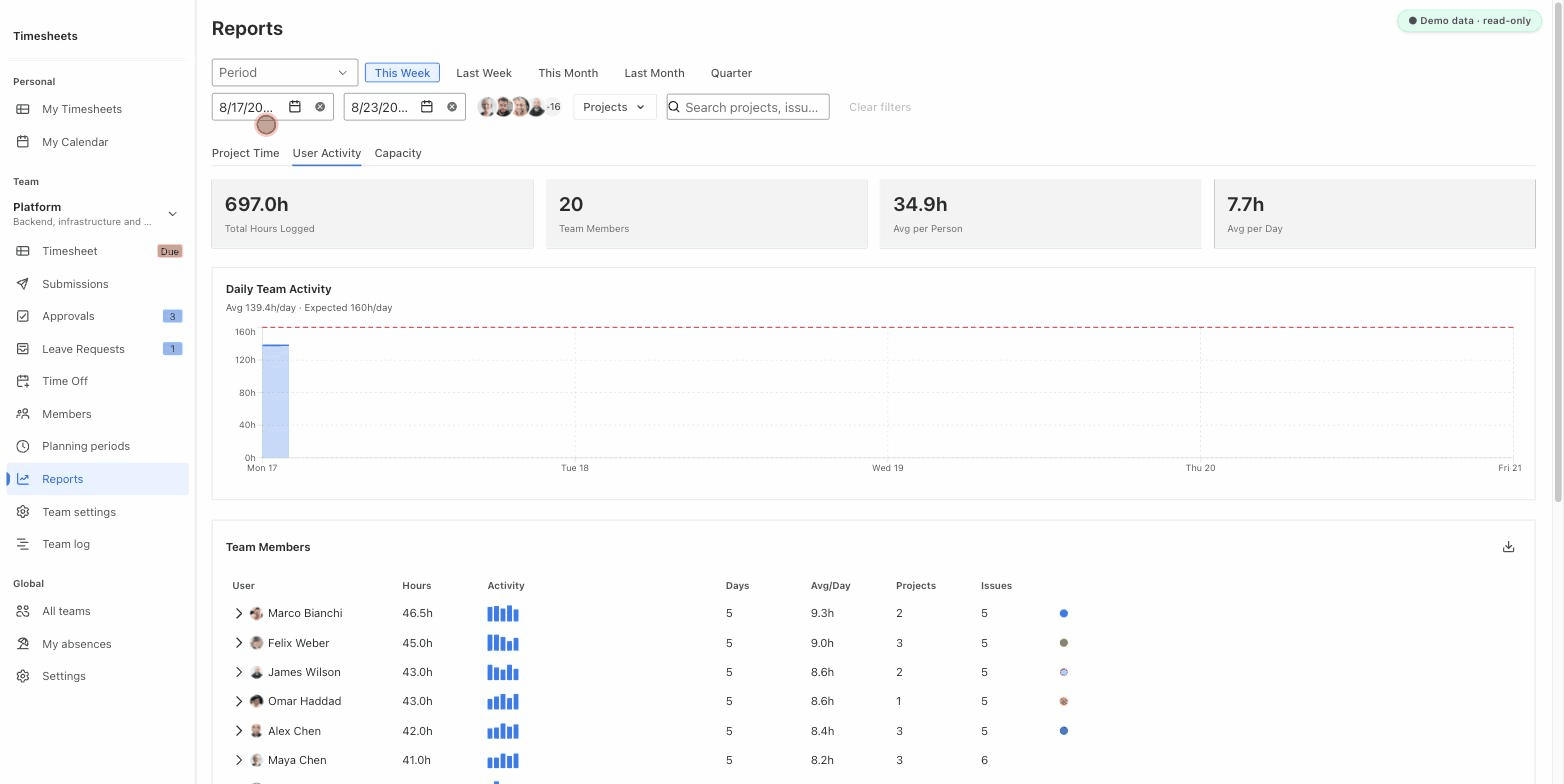
Task: Click the Reports chart icon
Action: [23, 479]
